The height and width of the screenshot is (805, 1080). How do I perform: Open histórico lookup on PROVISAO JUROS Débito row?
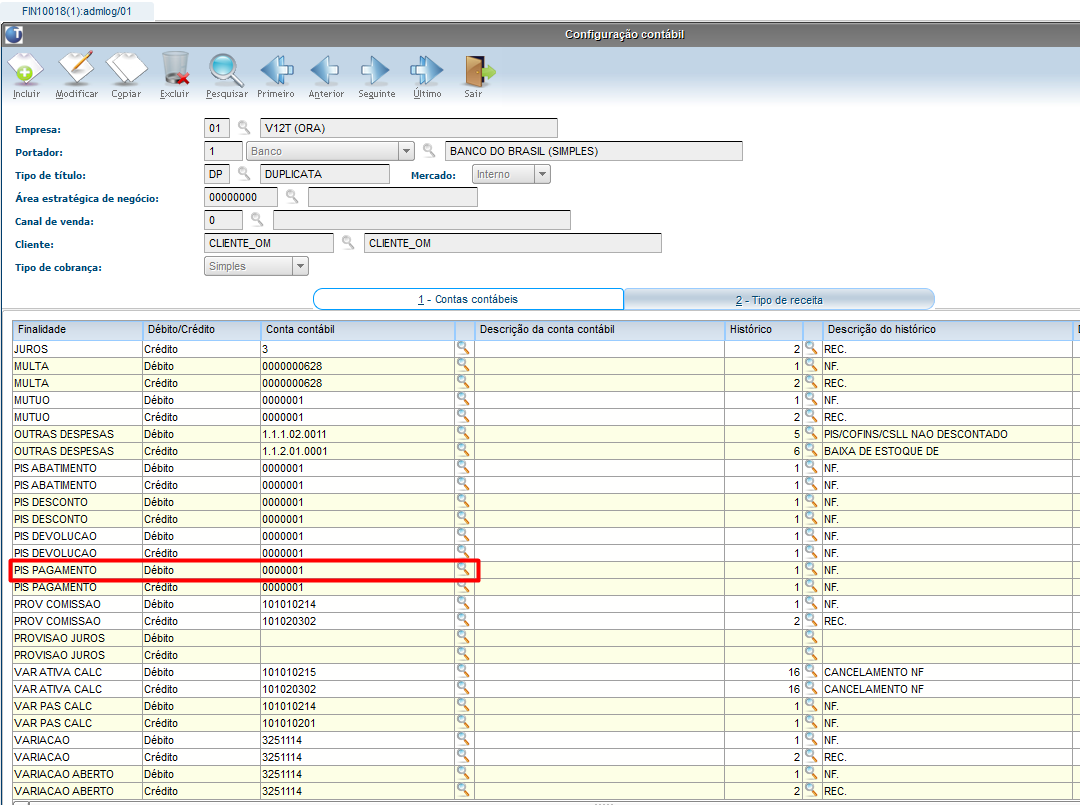pos(811,638)
